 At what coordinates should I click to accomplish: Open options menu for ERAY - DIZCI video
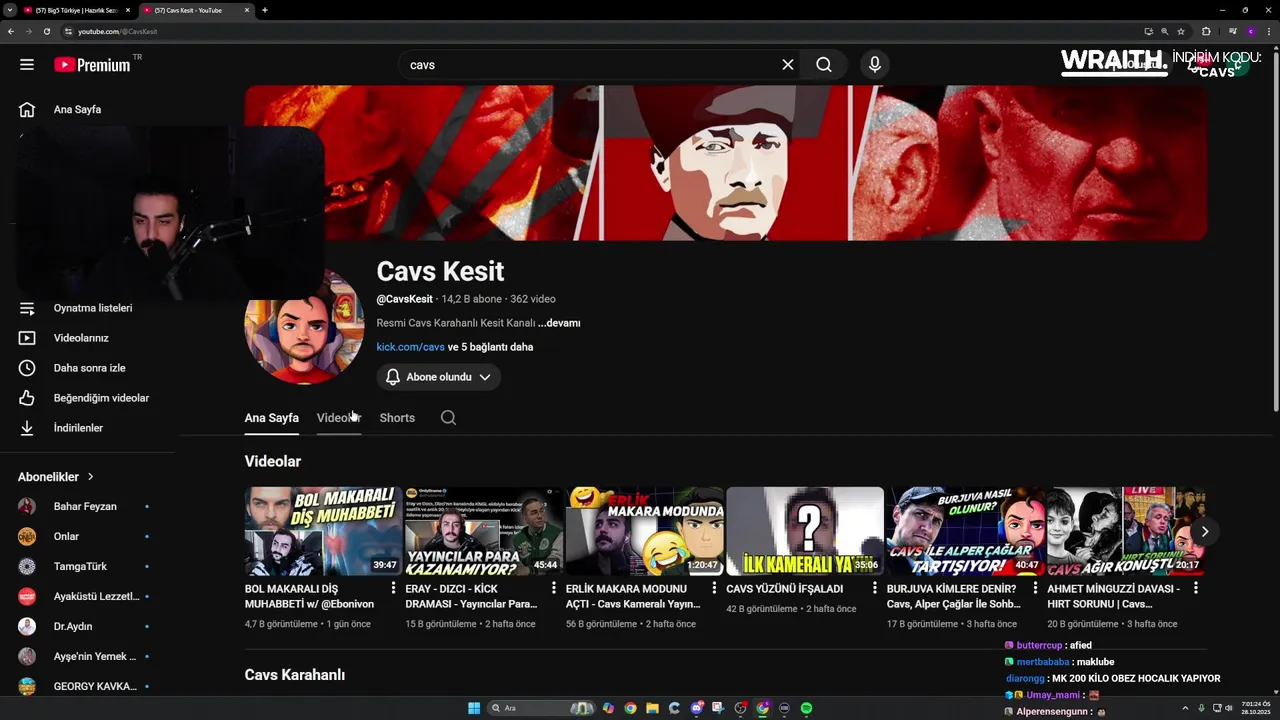tap(554, 588)
